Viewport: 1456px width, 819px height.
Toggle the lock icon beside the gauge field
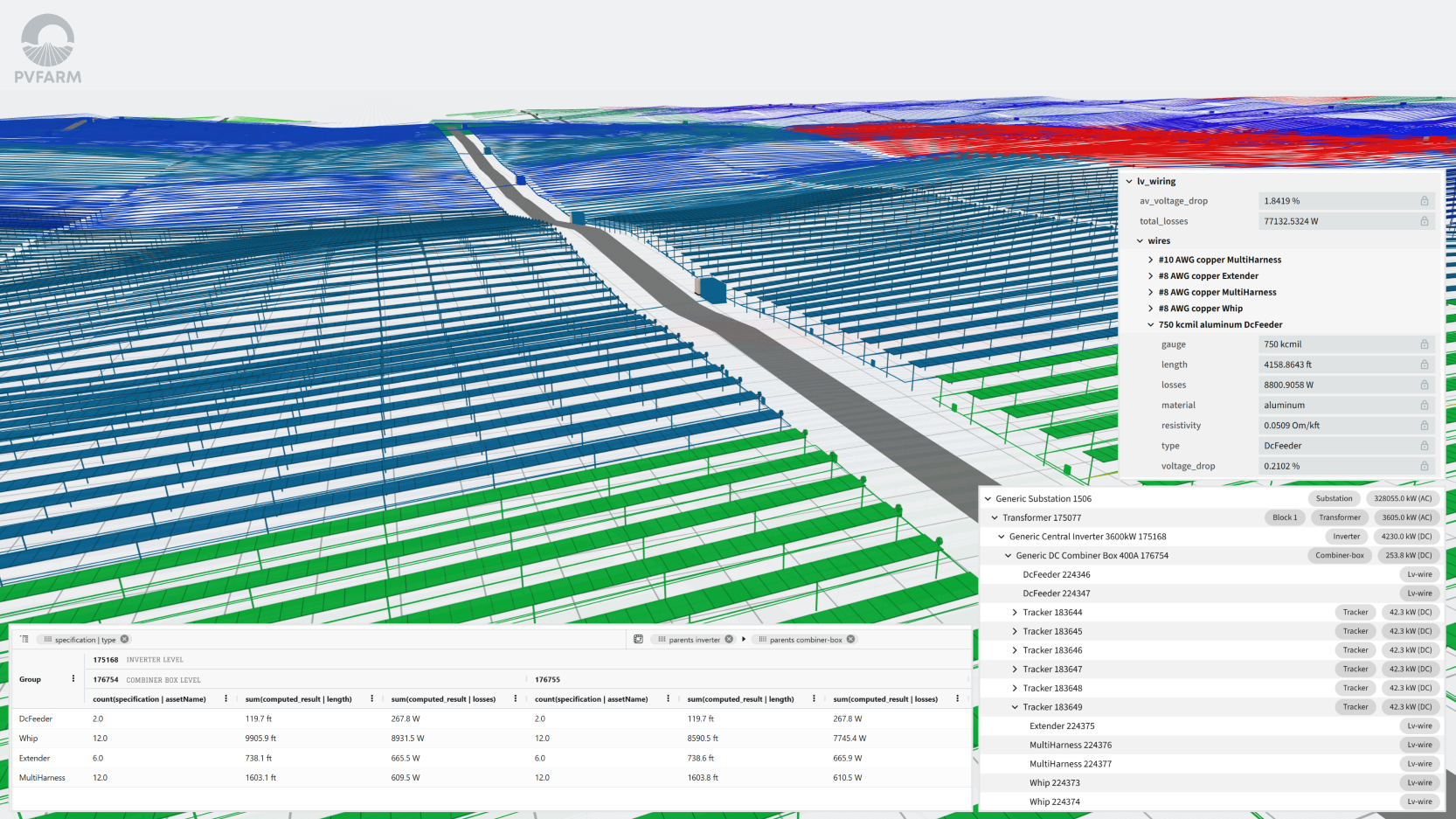point(1422,344)
